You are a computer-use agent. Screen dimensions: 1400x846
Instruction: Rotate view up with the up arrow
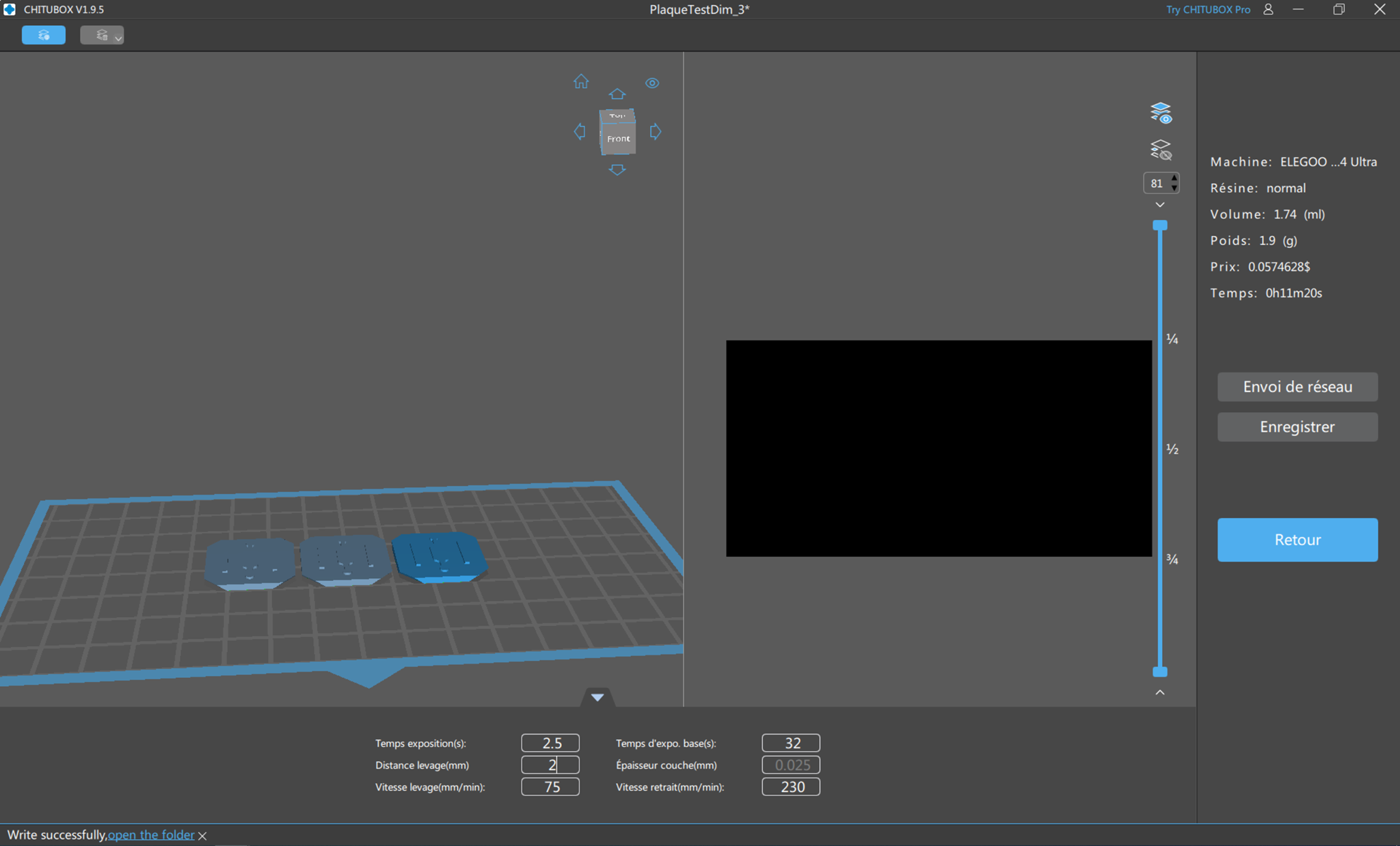pyautogui.click(x=617, y=94)
